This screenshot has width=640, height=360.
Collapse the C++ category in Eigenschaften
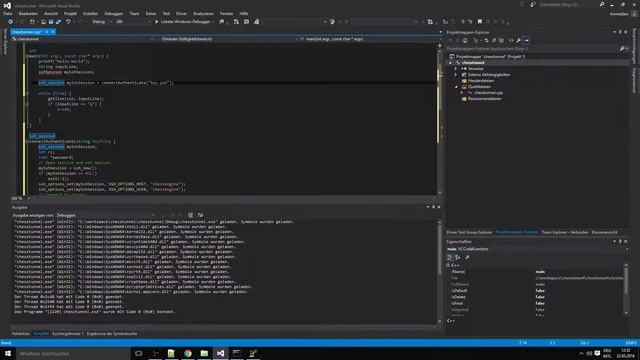click(448, 265)
